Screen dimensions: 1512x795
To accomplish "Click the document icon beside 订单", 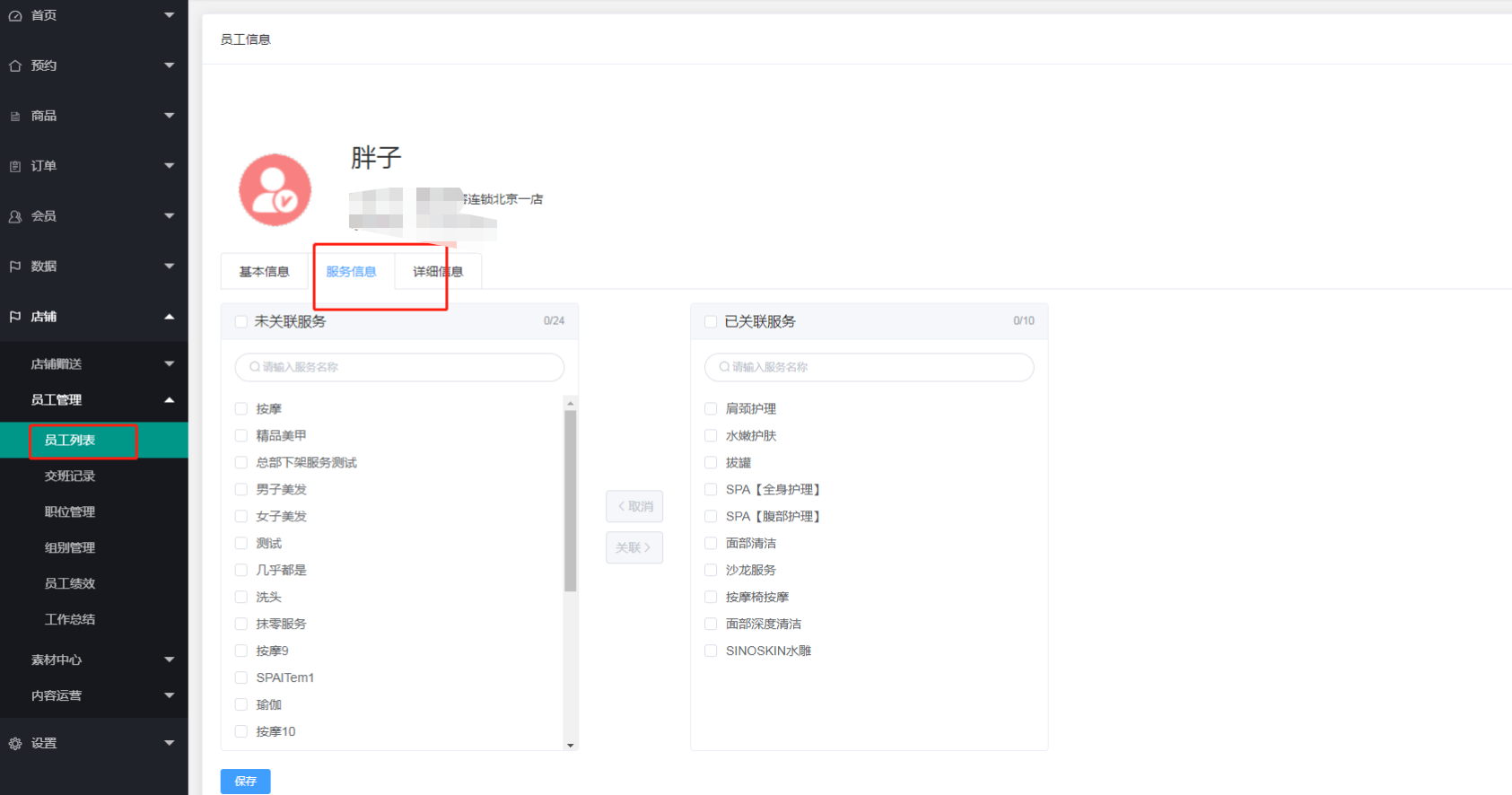I will pos(15,166).
